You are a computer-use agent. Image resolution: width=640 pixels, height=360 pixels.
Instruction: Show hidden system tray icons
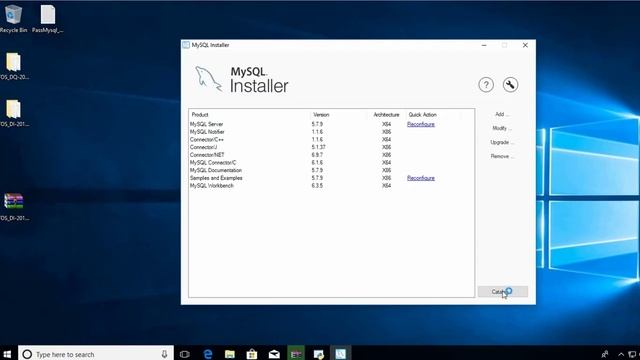[621, 354]
